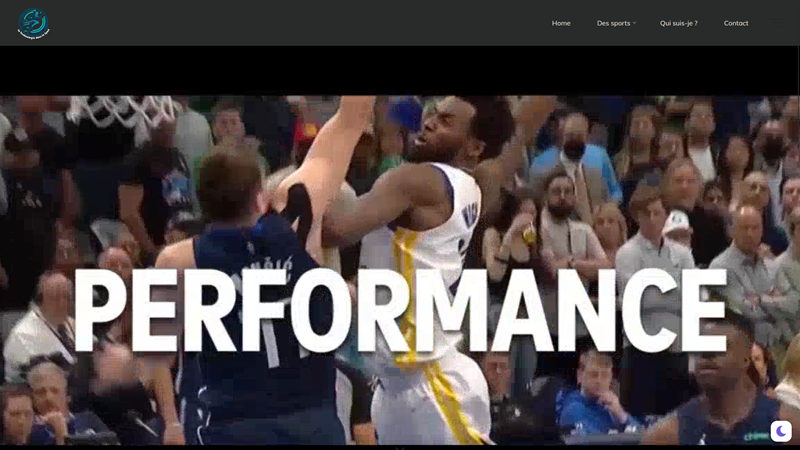This screenshot has height=450, width=800.
Task: Click the black band above the video
Action: point(400,70)
